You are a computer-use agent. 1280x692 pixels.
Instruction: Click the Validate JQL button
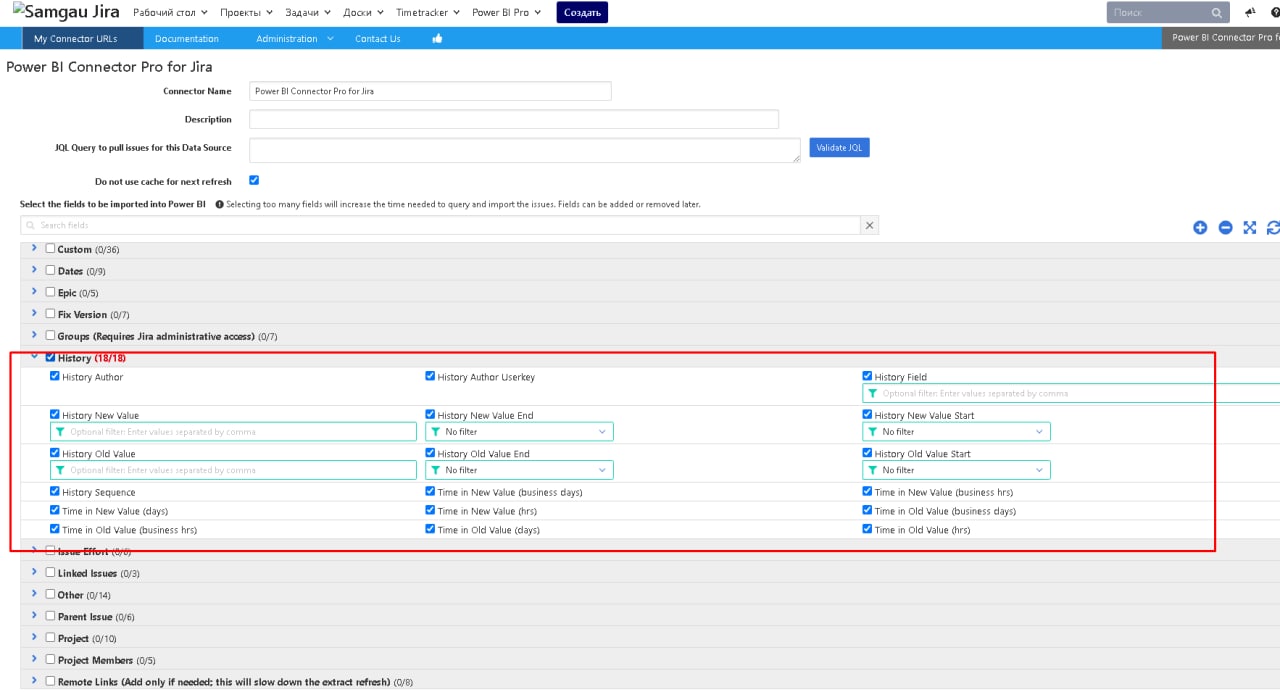[839, 147]
